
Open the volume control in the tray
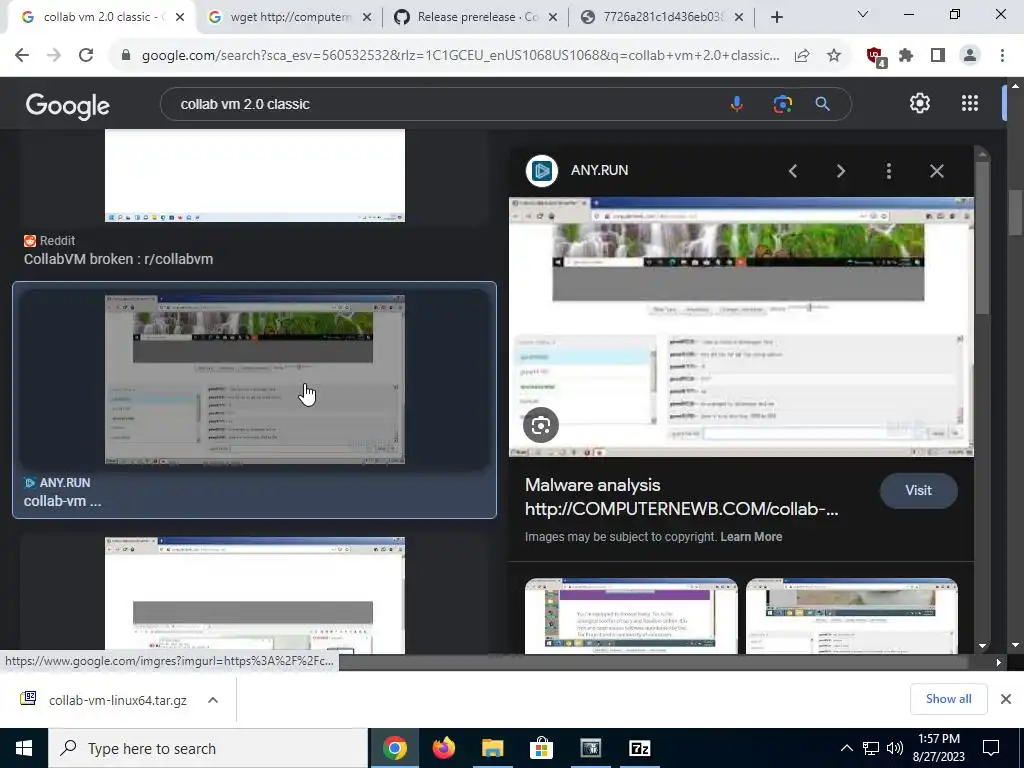click(x=895, y=748)
